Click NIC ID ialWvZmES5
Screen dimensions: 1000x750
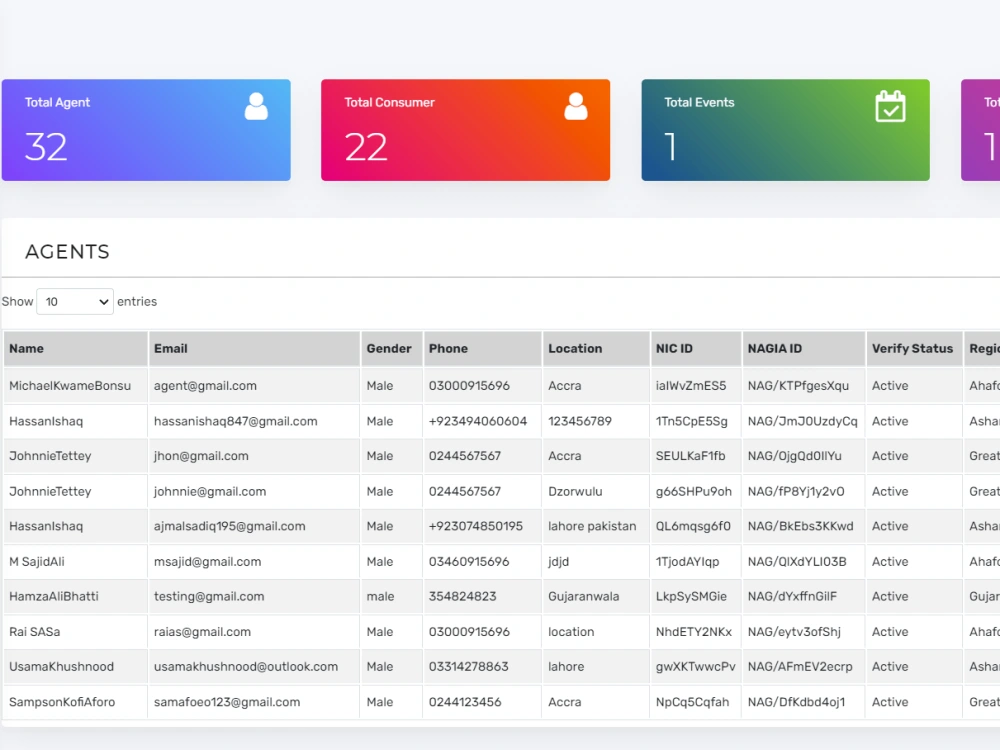[691, 386]
